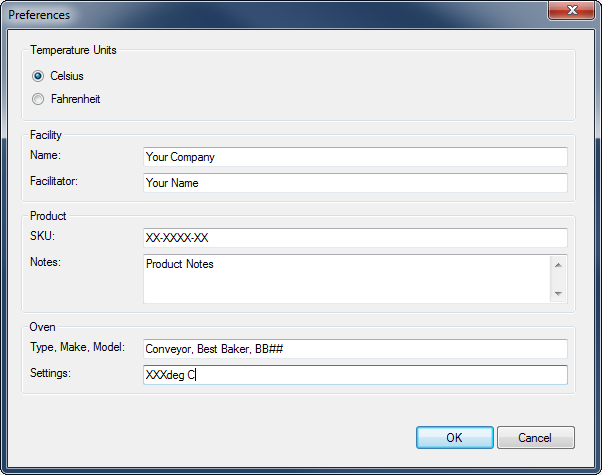
Task: Click into the SKU text box
Action: coord(355,238)
